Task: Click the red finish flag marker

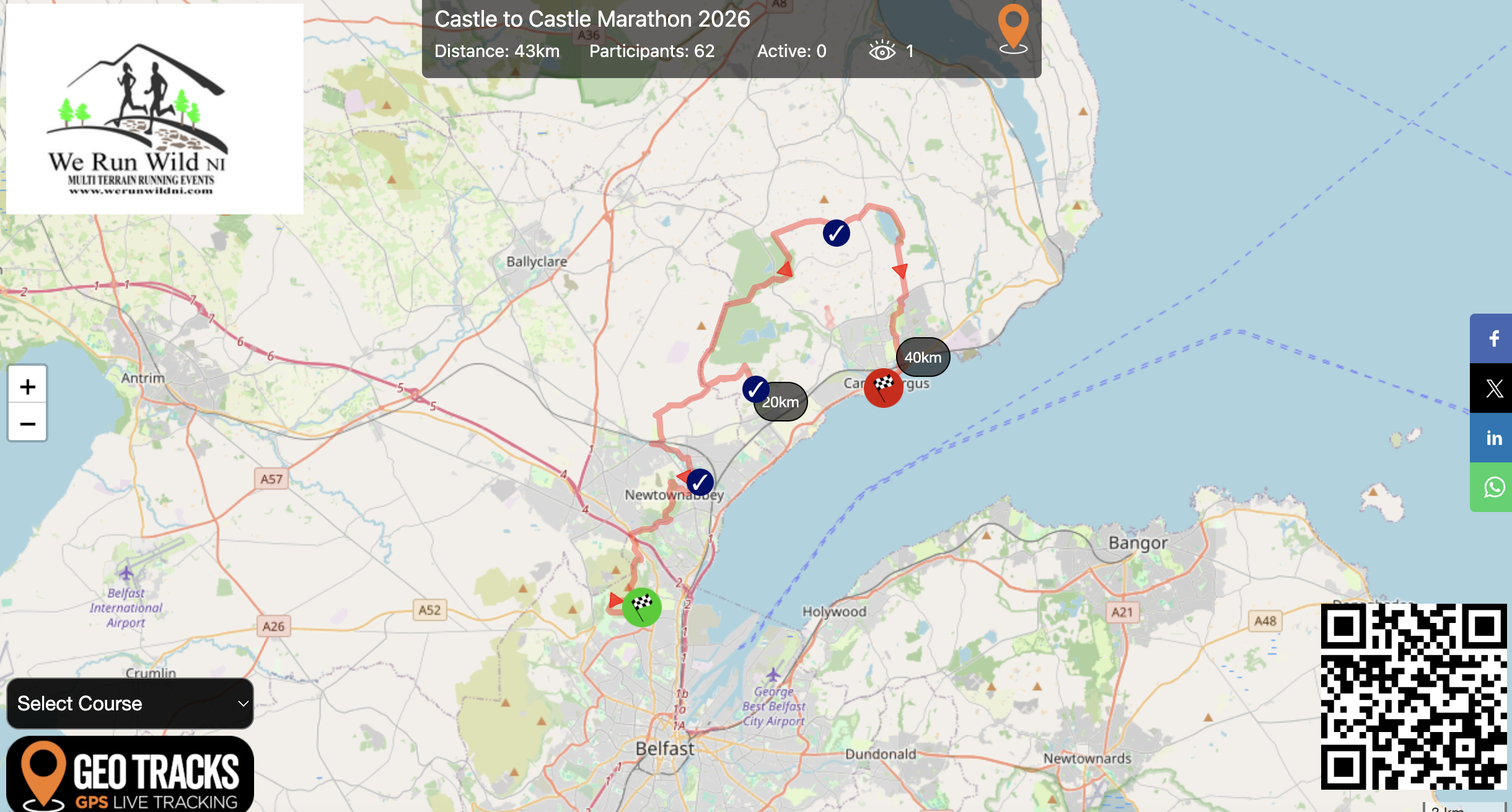Action: pyautogui.click(x=883, y=388)
